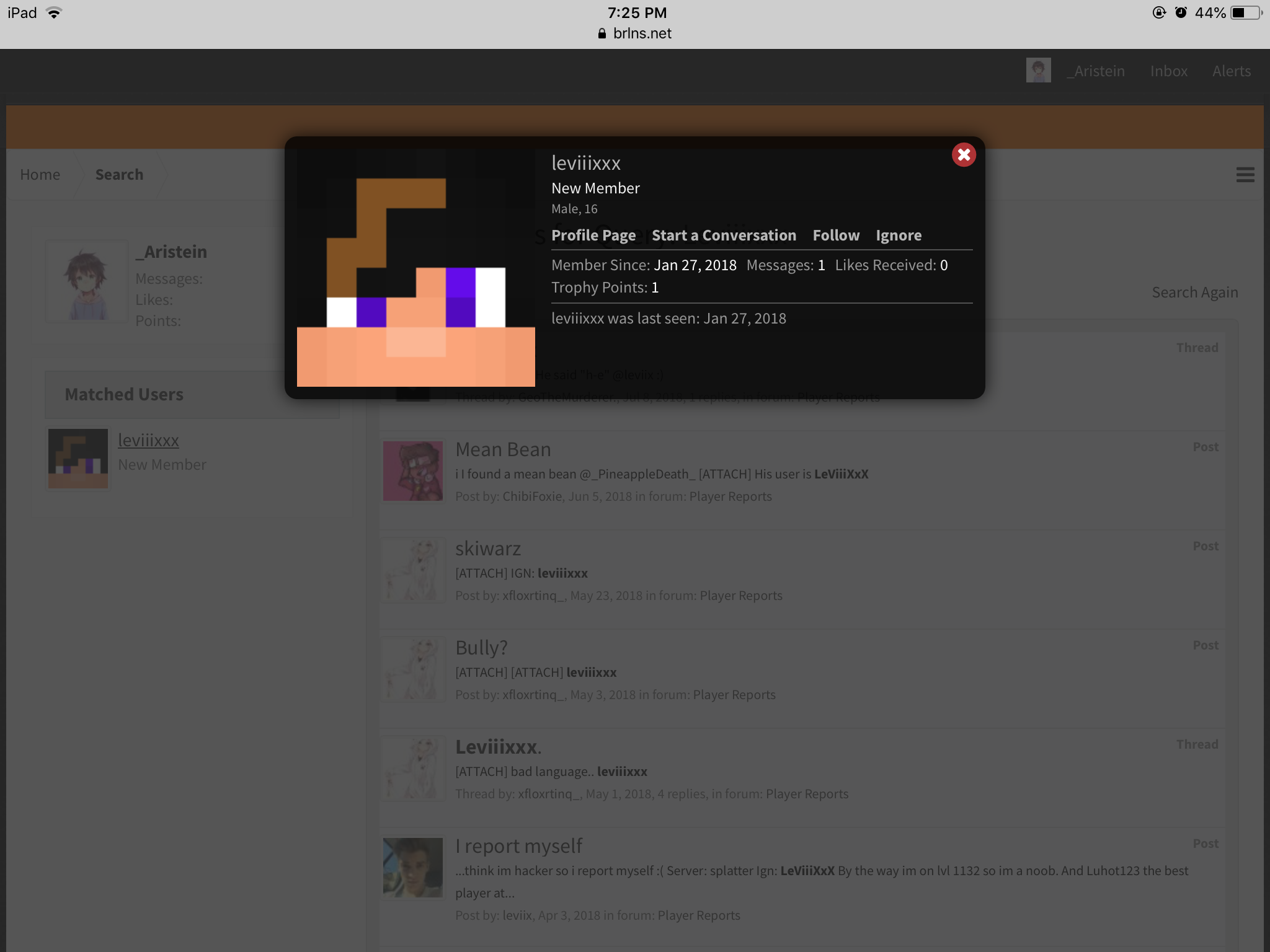Open Player Reports forum link under Mean Bean

730,496
